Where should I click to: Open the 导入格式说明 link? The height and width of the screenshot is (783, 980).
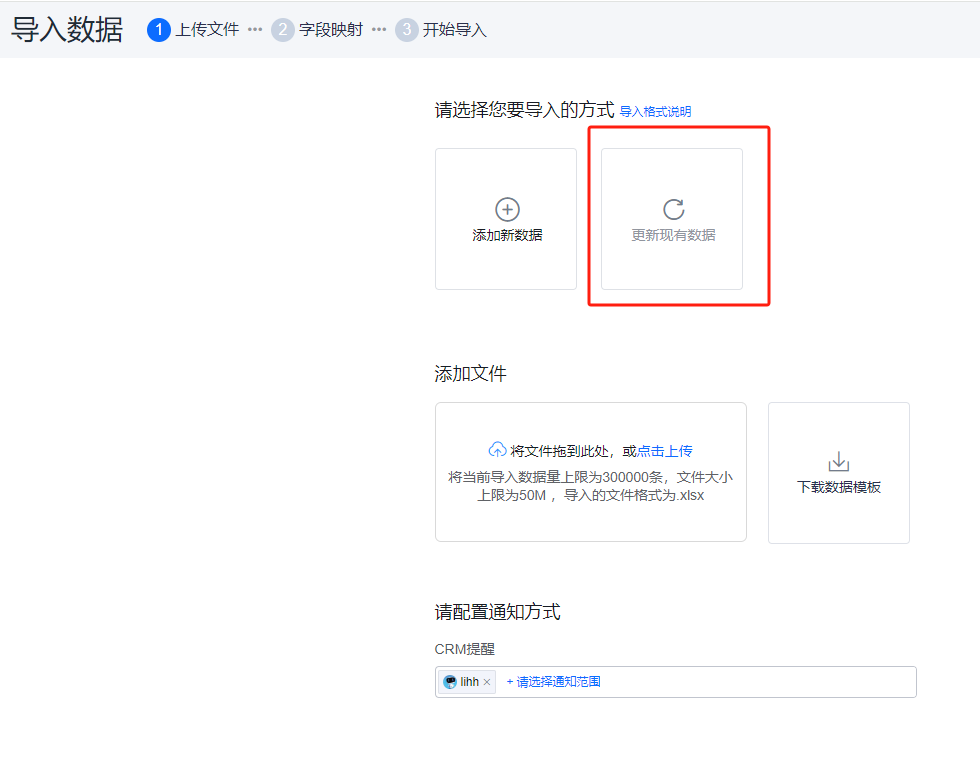point(655,112)
